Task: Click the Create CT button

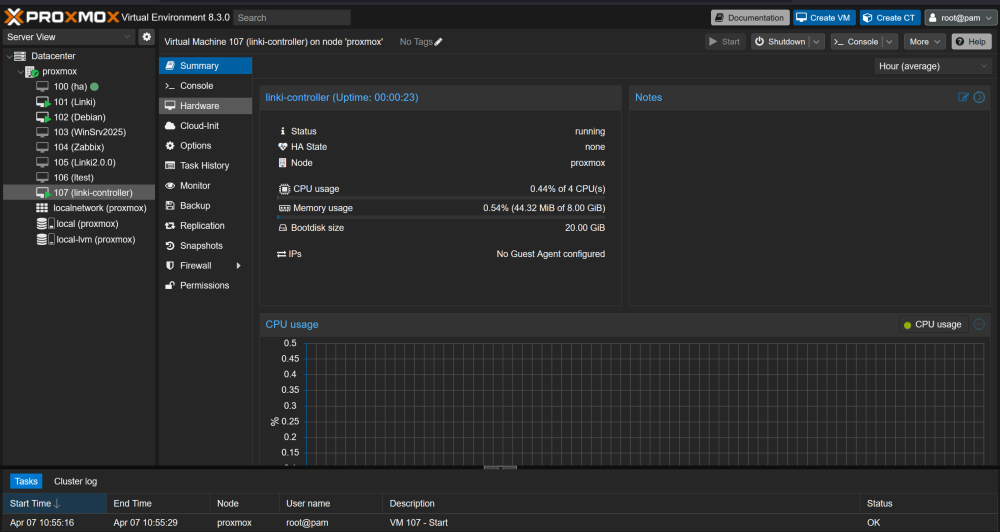Action: [890, 18]
